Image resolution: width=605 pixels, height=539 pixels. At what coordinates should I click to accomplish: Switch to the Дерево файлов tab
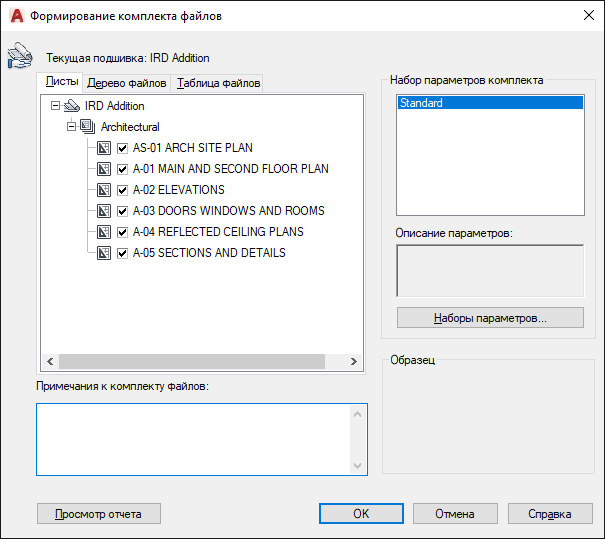tap(126, 83)
